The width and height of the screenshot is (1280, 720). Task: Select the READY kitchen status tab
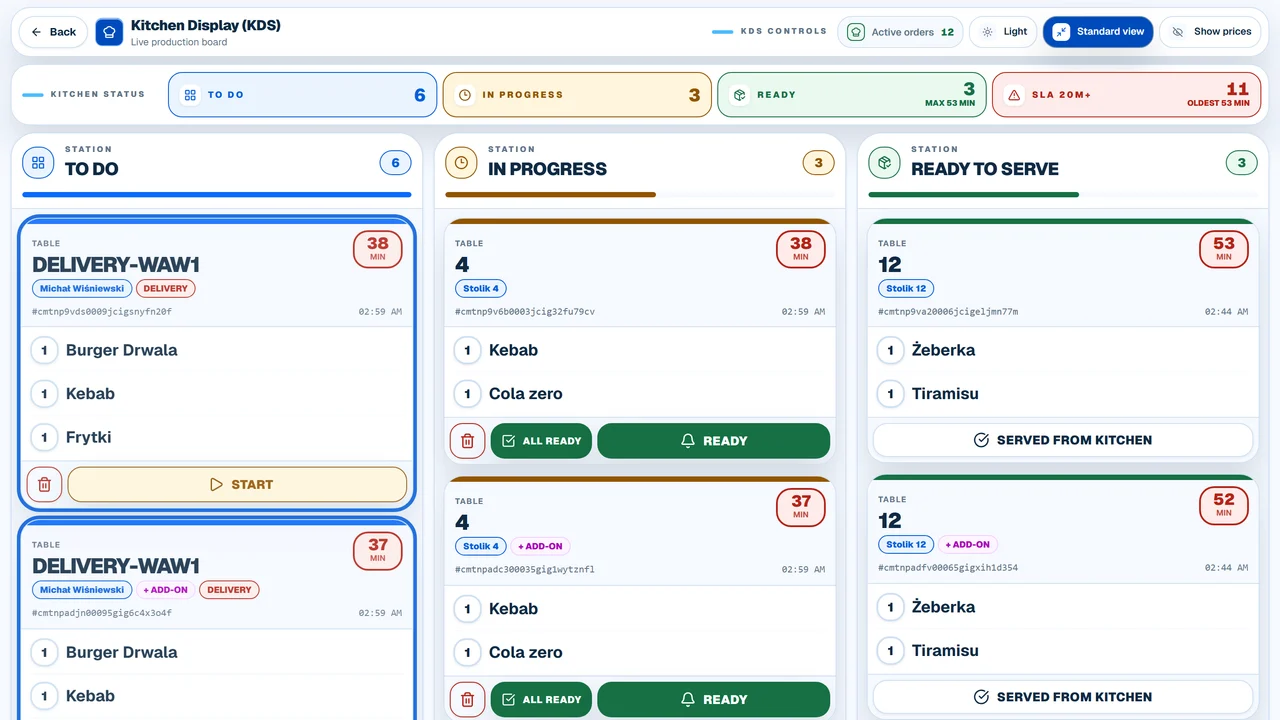tap(852, 95)
